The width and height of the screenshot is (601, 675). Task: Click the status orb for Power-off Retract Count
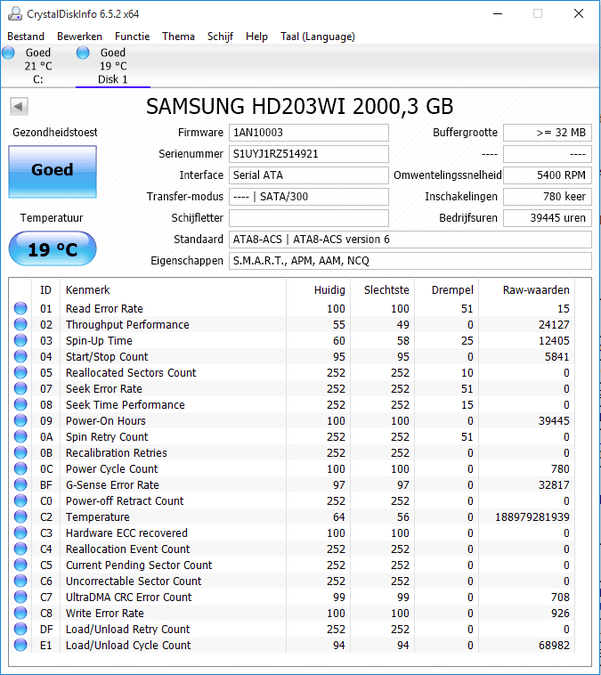pyautogui.click(x=20, y=501)
